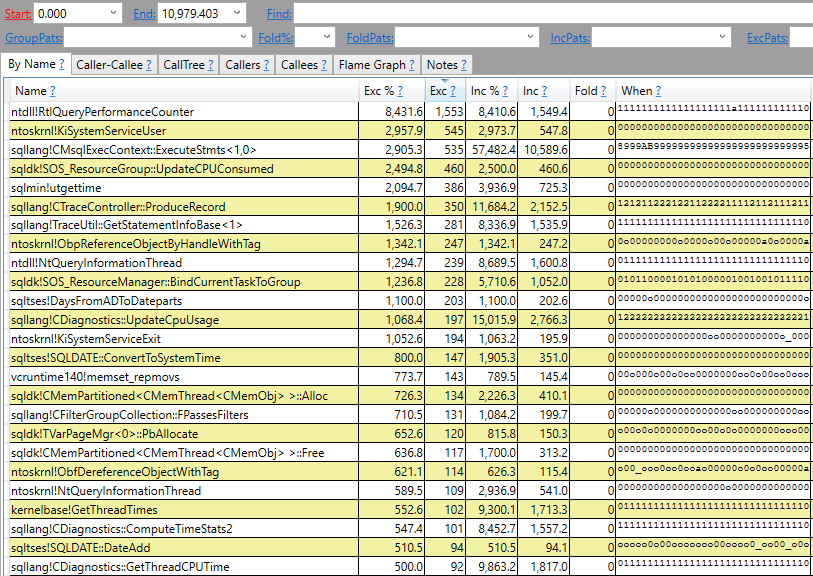Click the IncPats link
813x576 pixels.
[570, 38]
